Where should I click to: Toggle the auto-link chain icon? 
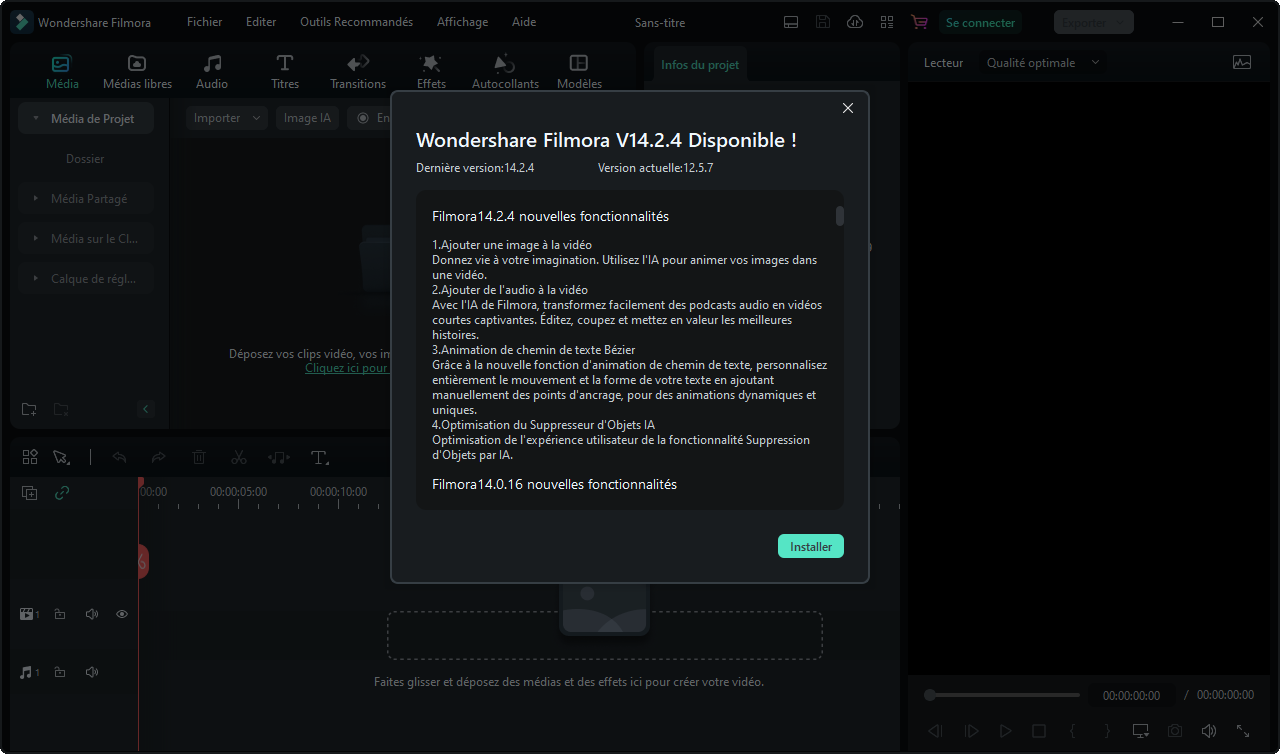click(62, 493)
